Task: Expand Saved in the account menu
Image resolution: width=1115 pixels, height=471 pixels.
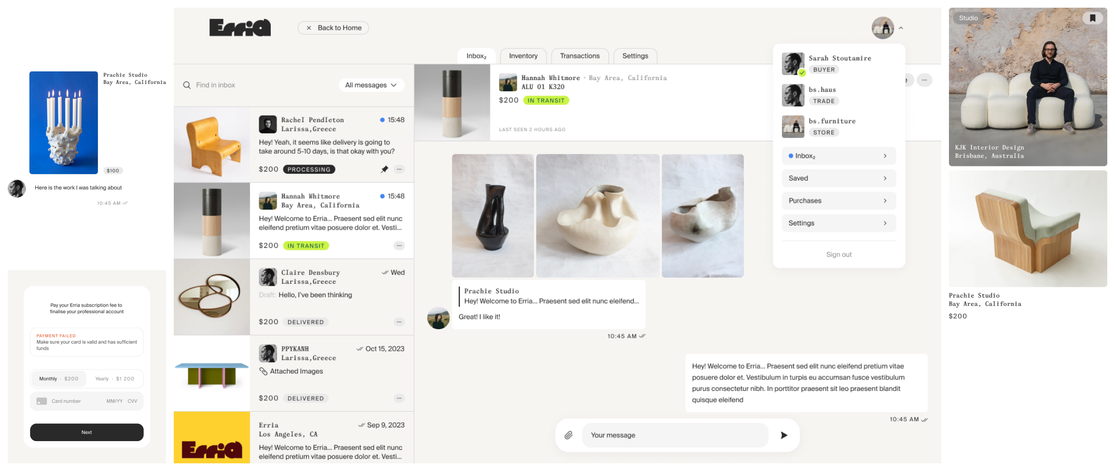Action: tap(838, 179)
